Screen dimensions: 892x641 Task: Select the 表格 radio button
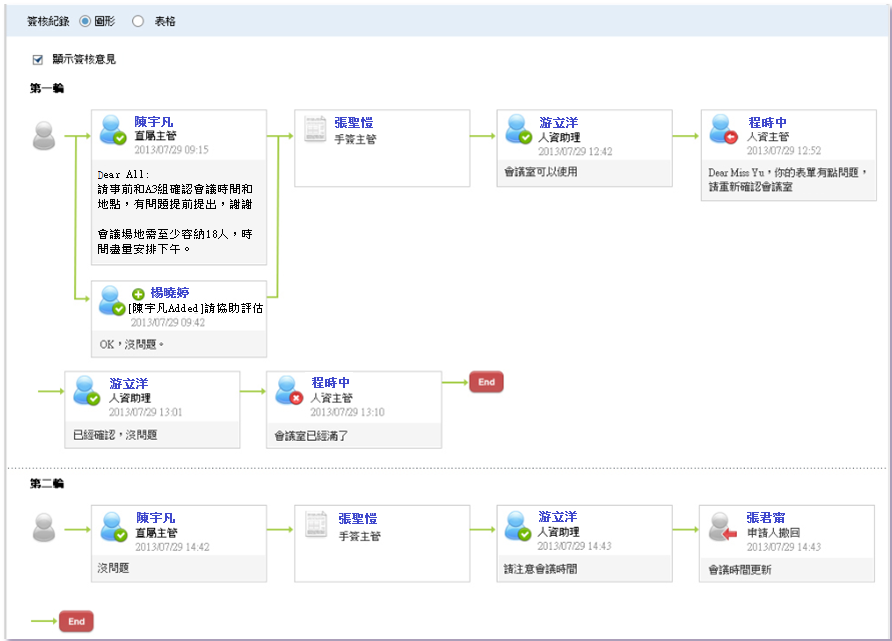click(138, 21)
